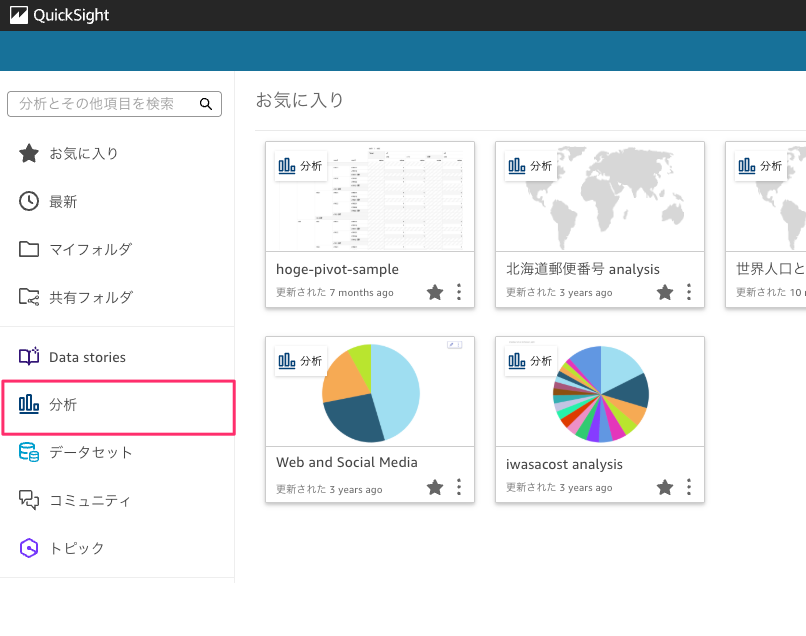This screenshot has height=636, width=806.
Task: Toggle favorite star on 北海道郵便番号 analysis
Action: [x=665, y=292]
